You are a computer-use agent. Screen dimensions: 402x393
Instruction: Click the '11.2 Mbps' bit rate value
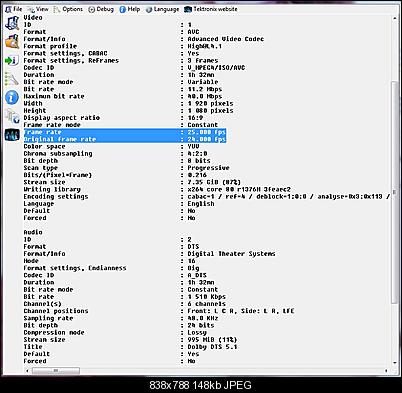pyautogui.click(x=205, y=89)
